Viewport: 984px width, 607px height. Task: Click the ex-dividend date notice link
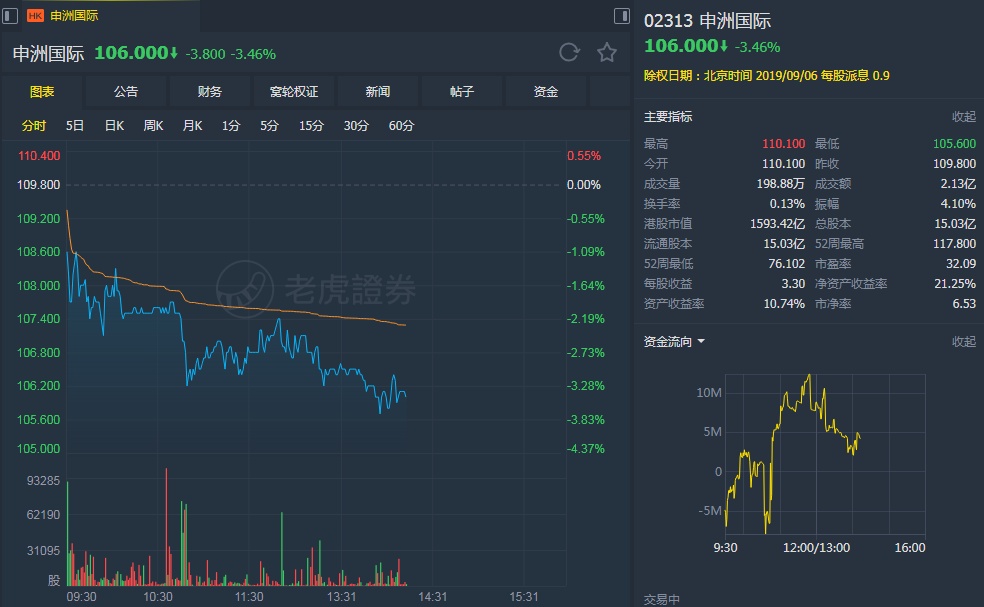tap(766, 75)
